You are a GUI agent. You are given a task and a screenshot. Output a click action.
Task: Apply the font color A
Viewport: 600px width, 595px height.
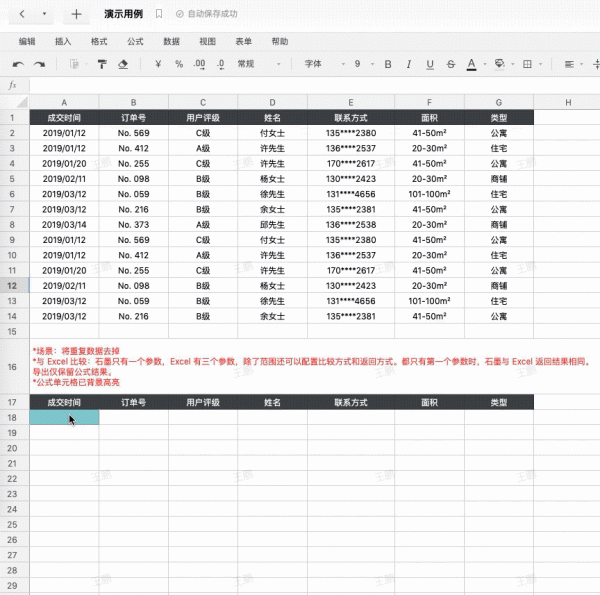[x=471, y=64]
